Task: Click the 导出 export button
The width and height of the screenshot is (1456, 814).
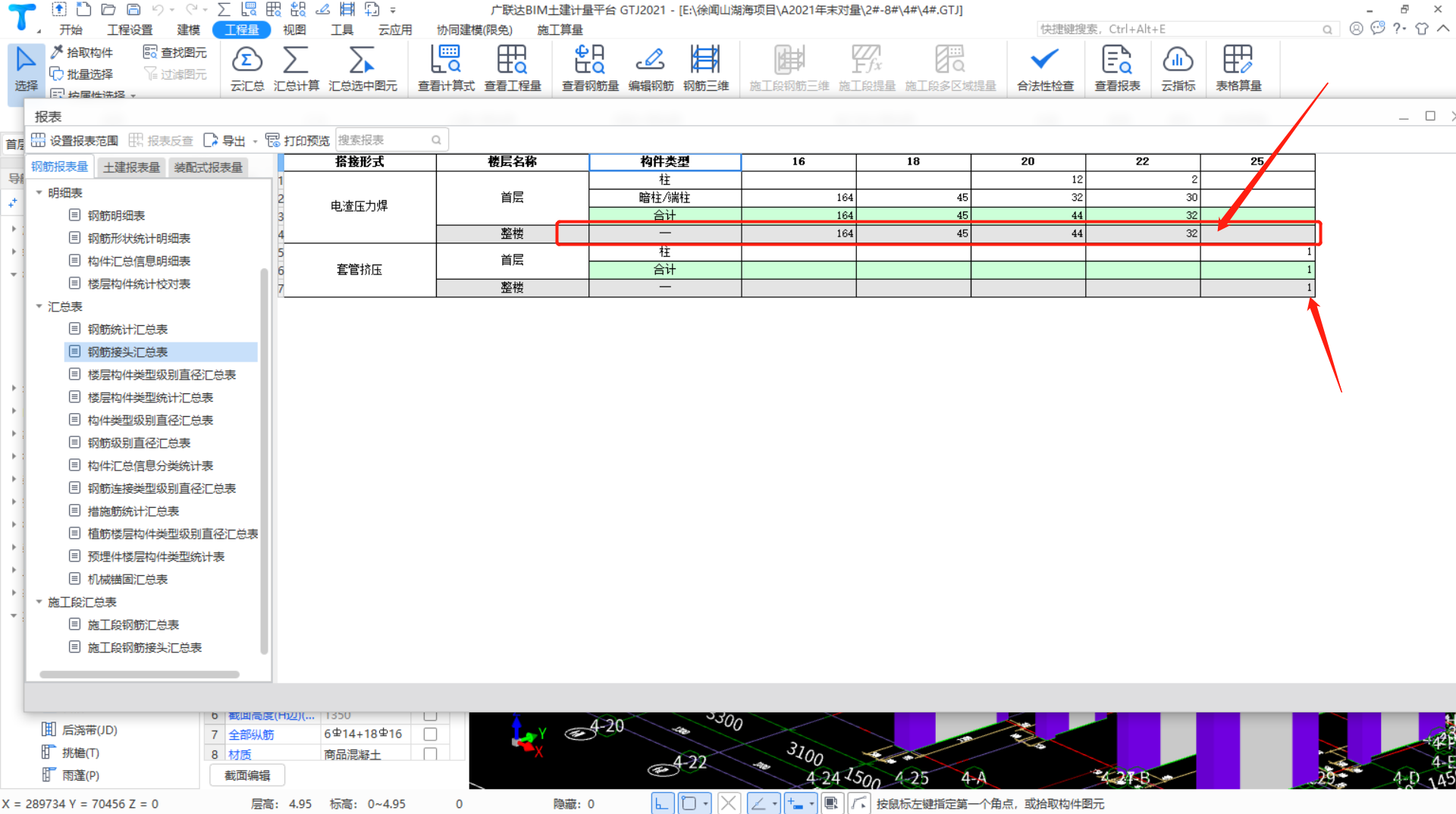Action: (x=225, y=140)
